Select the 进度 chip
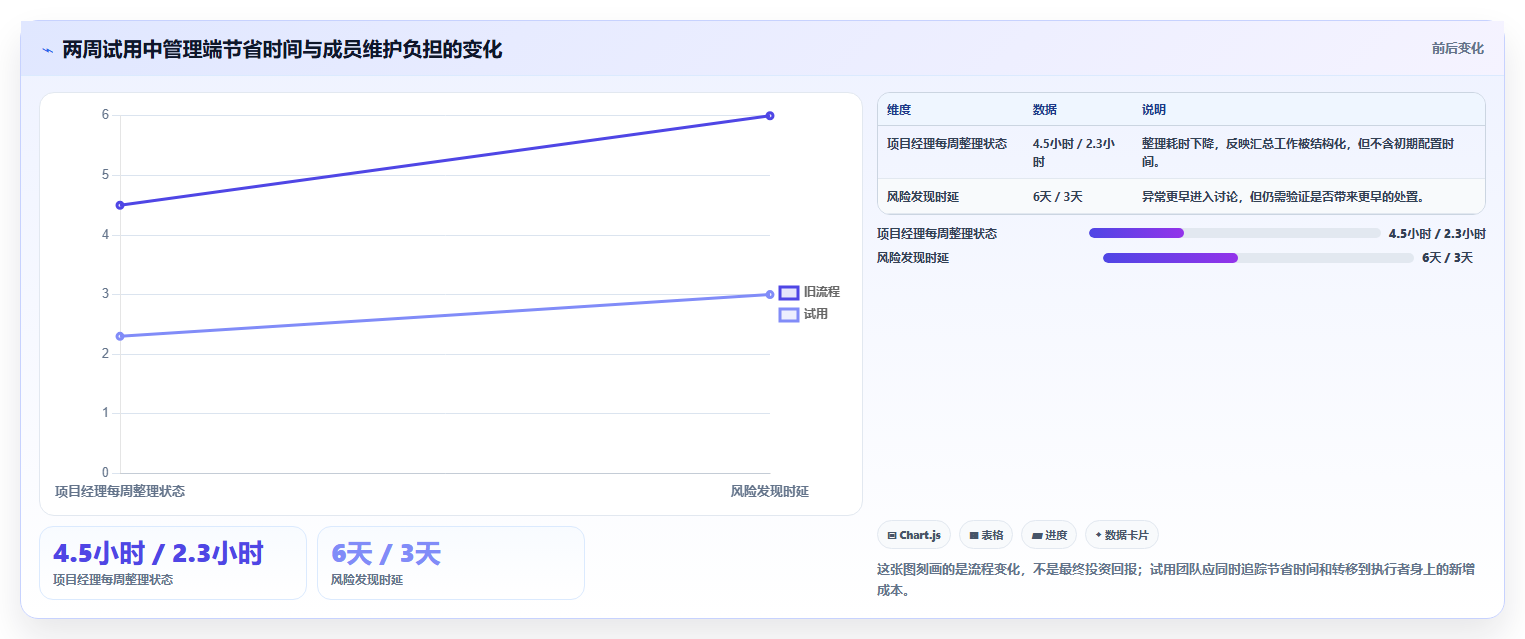 [x=1049, y=535]
